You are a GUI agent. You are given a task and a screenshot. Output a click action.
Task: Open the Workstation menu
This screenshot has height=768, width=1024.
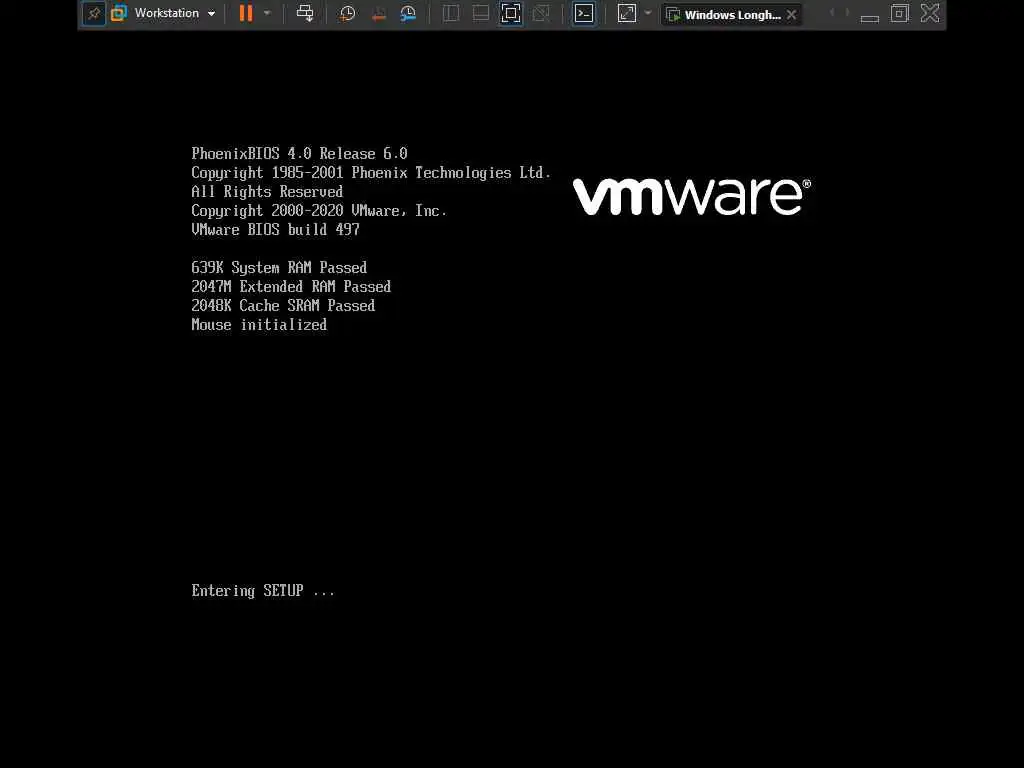(174, 13)
